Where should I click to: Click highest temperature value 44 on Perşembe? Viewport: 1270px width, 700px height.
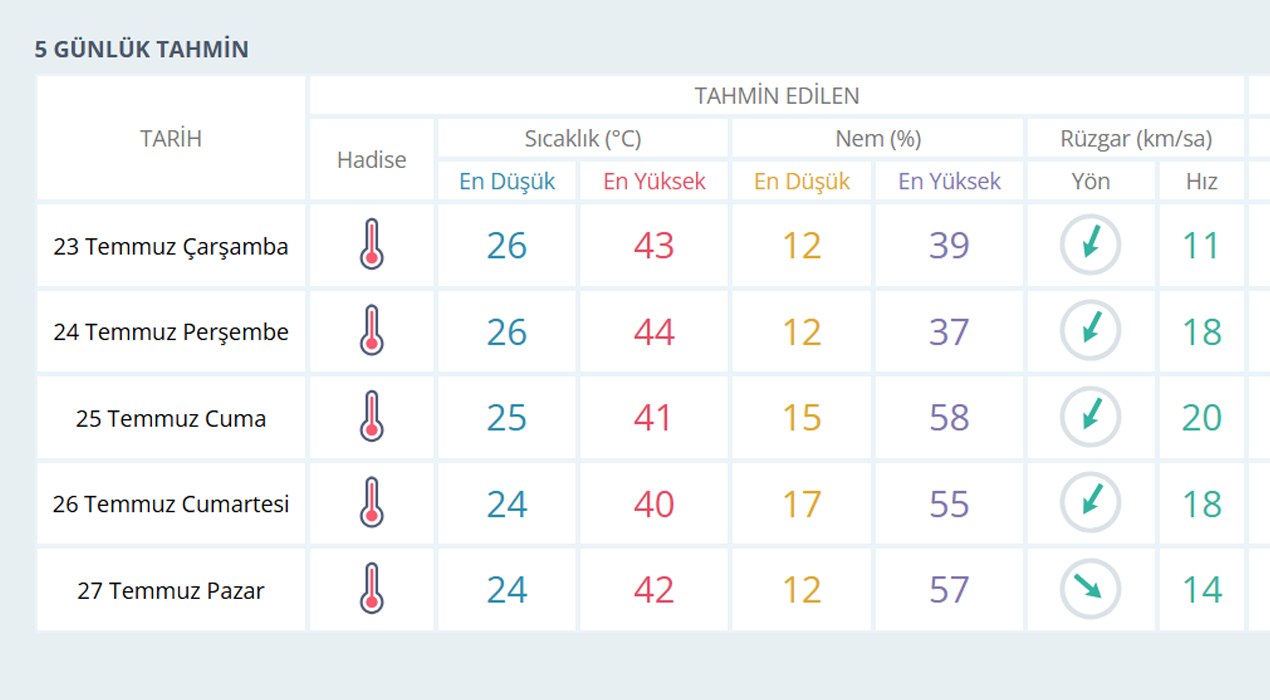pyautogui.click(x=654, y=332)
